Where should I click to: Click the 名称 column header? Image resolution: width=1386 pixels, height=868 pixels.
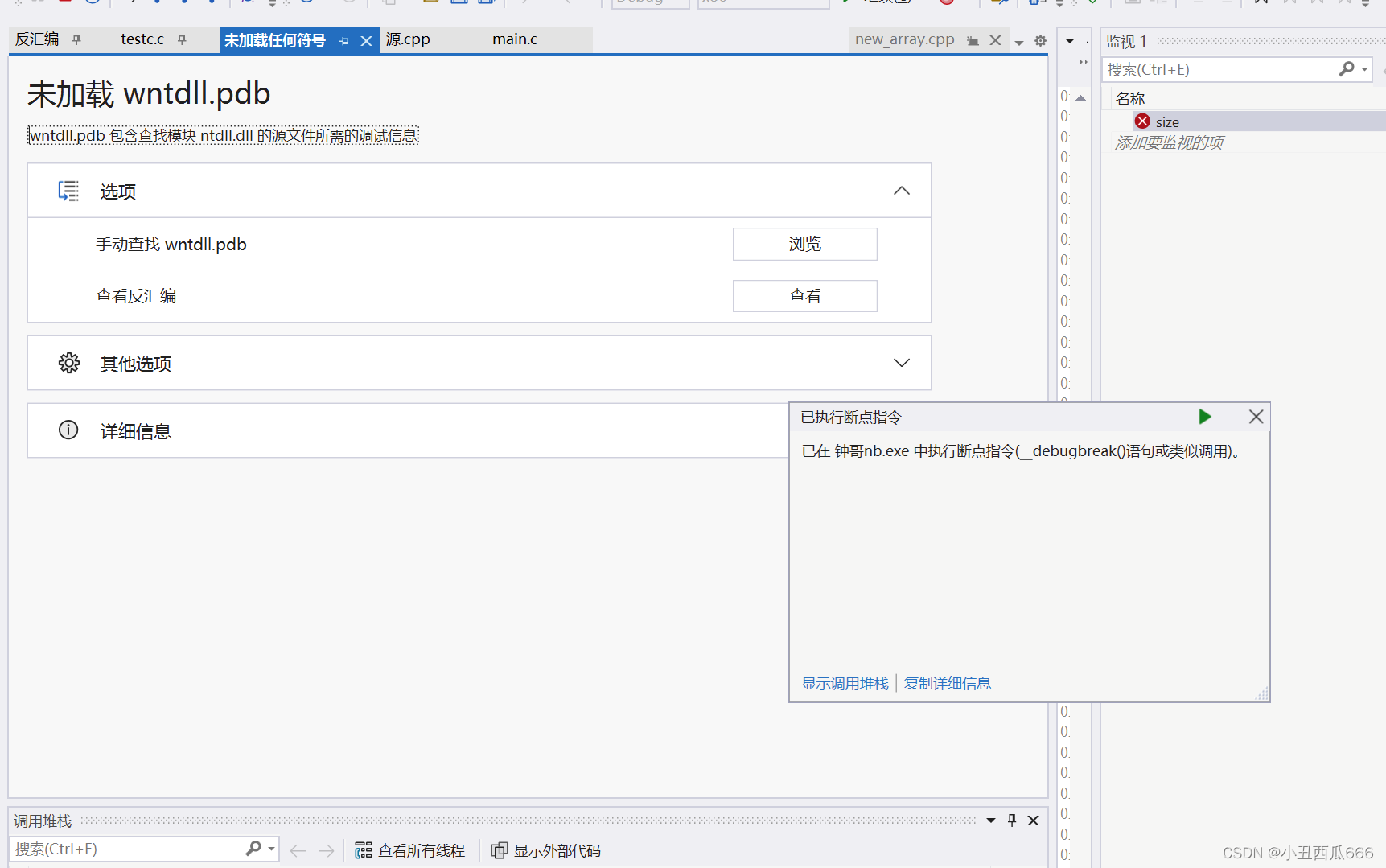pos(1129,98)
